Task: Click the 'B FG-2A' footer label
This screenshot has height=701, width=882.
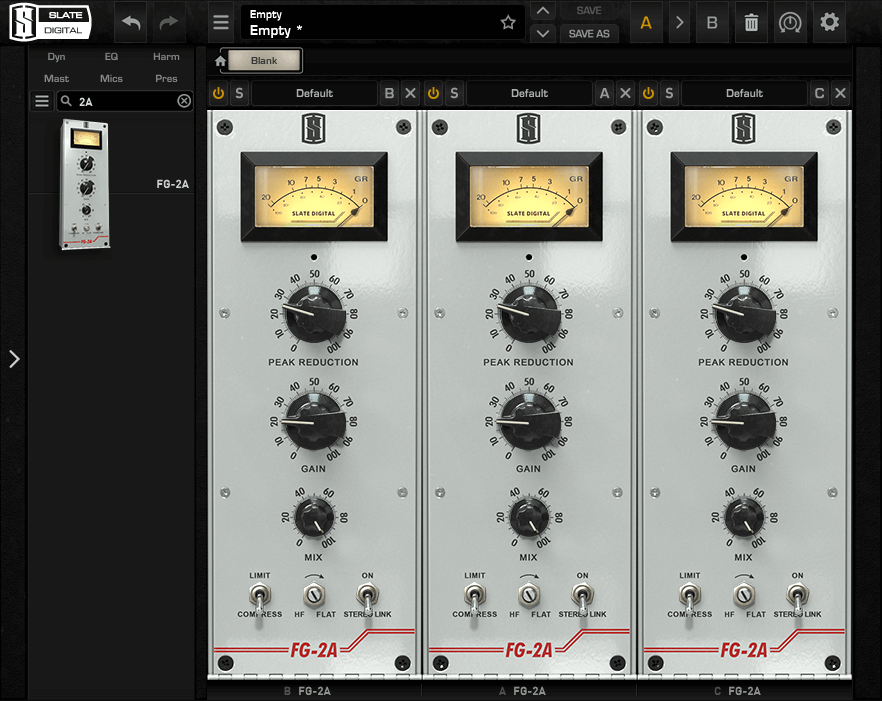Action: [308, 691]
